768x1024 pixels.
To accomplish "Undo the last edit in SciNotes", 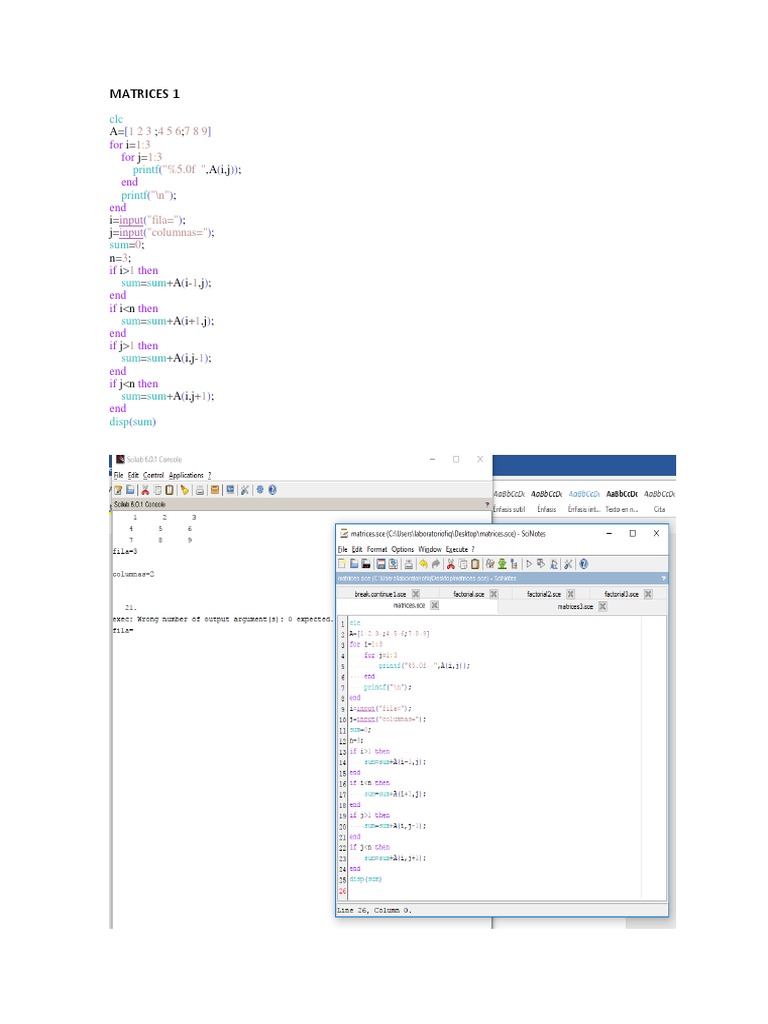I will point(423,564).
